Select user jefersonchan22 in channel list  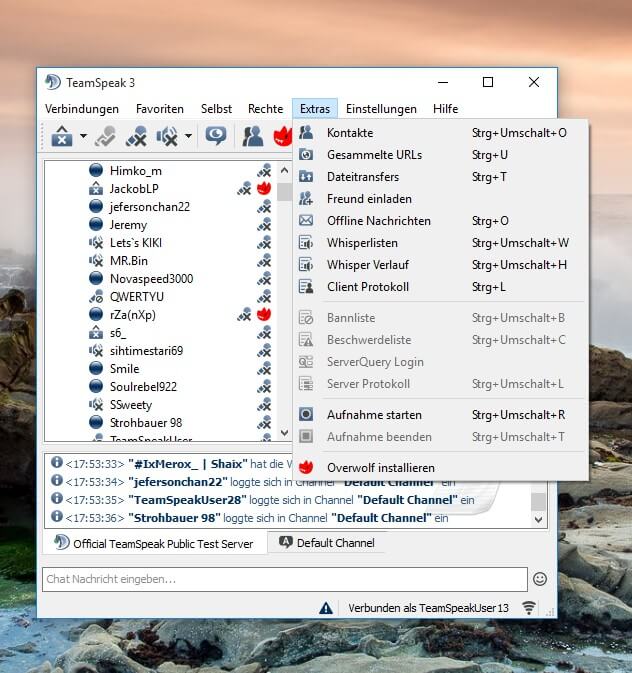coord(150,207)
